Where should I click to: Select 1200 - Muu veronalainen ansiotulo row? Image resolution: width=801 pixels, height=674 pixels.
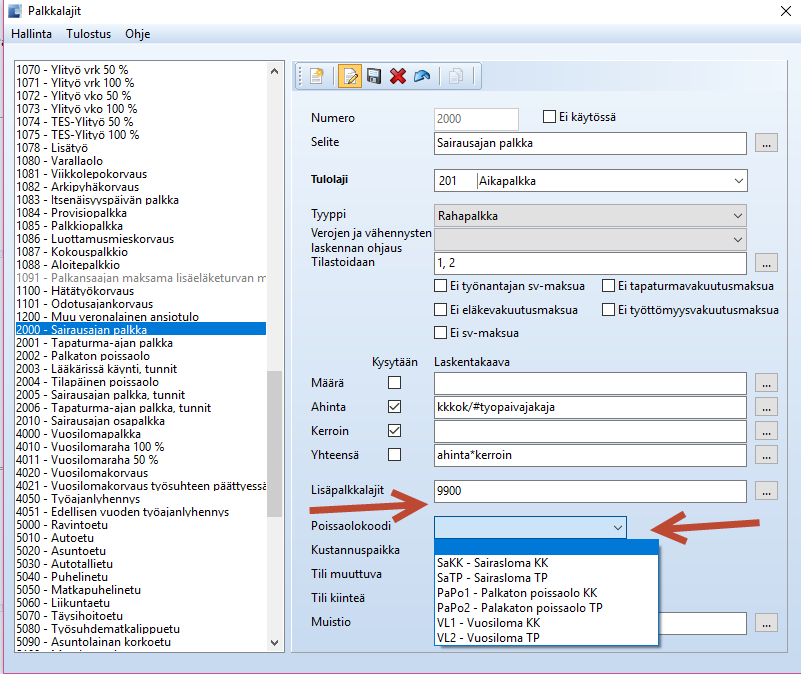pyautogui.click(x=140, y=317)
